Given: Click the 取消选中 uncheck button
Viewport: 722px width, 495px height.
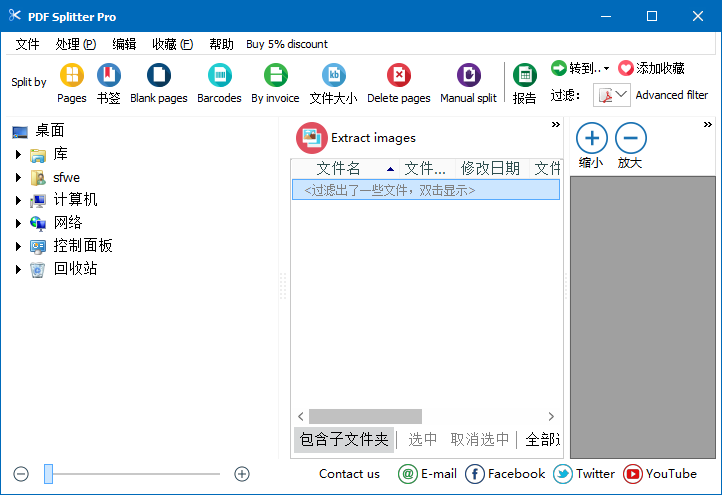Looking at the screenshot, I should [480, 439].
